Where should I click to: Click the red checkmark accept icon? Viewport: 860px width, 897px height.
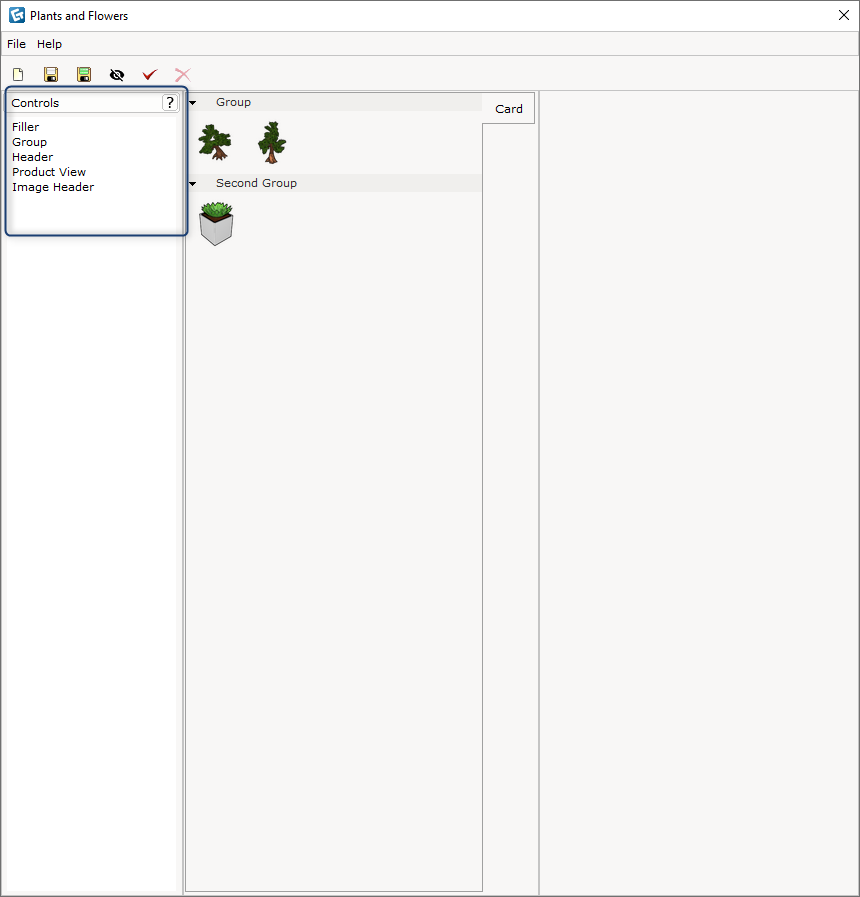pyautogui.click(x=150, y=74)
